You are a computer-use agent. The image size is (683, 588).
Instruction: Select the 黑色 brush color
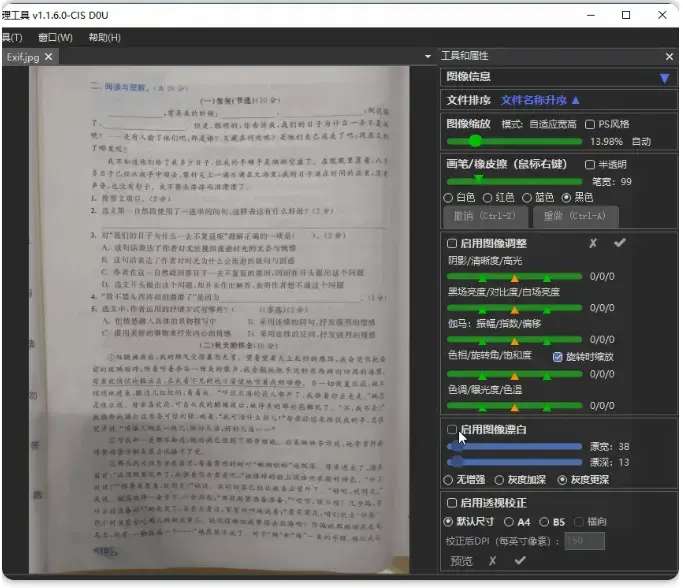566,198
